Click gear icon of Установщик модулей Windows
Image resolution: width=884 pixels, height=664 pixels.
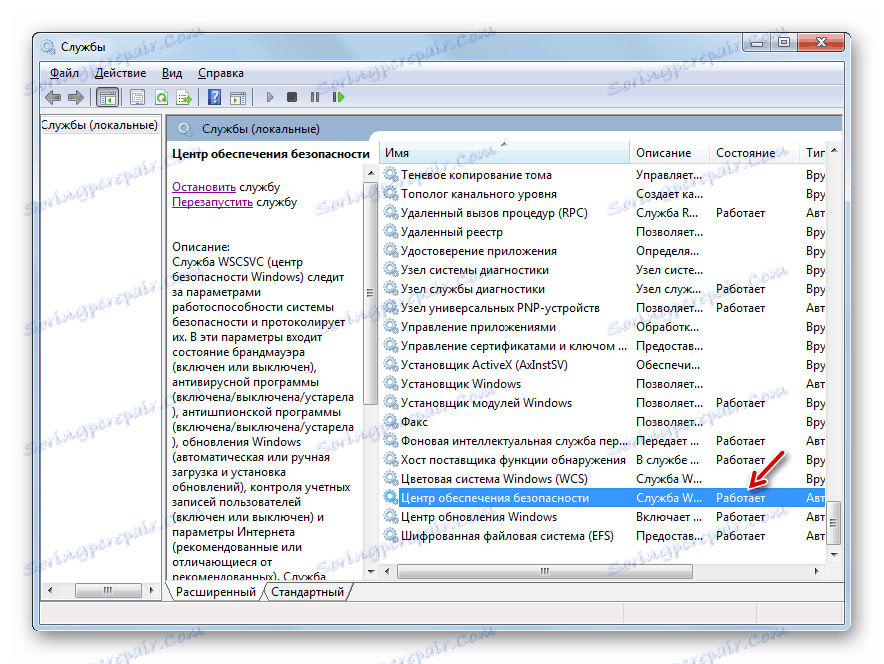click(x=391, y=402)
